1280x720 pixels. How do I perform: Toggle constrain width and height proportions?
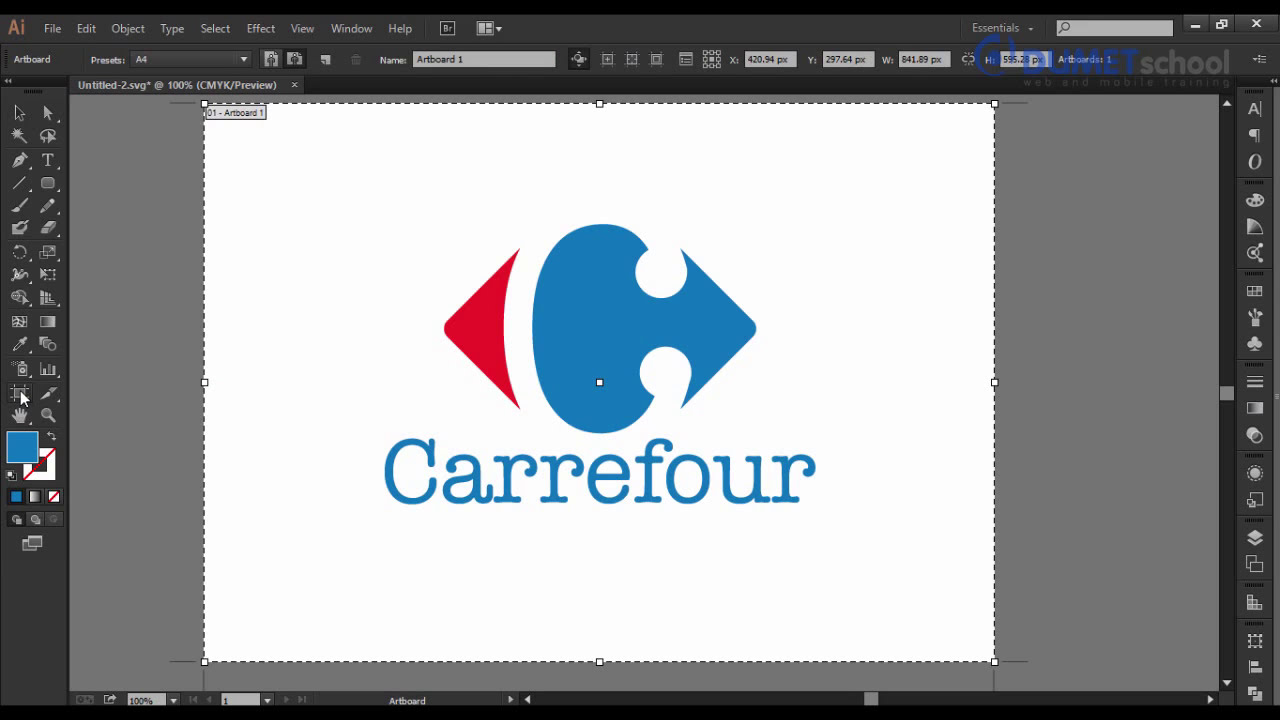(x=968, y=59)
